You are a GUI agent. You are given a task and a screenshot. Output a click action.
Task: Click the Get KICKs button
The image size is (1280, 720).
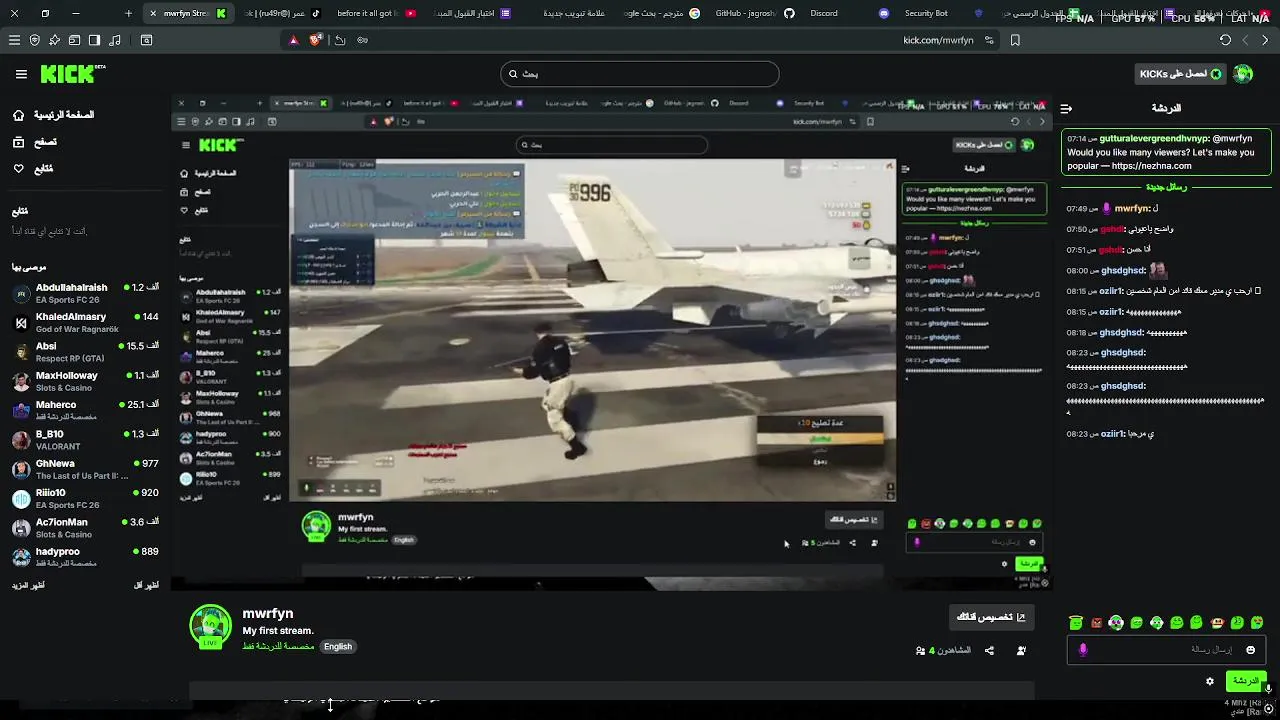point(1180,74)
